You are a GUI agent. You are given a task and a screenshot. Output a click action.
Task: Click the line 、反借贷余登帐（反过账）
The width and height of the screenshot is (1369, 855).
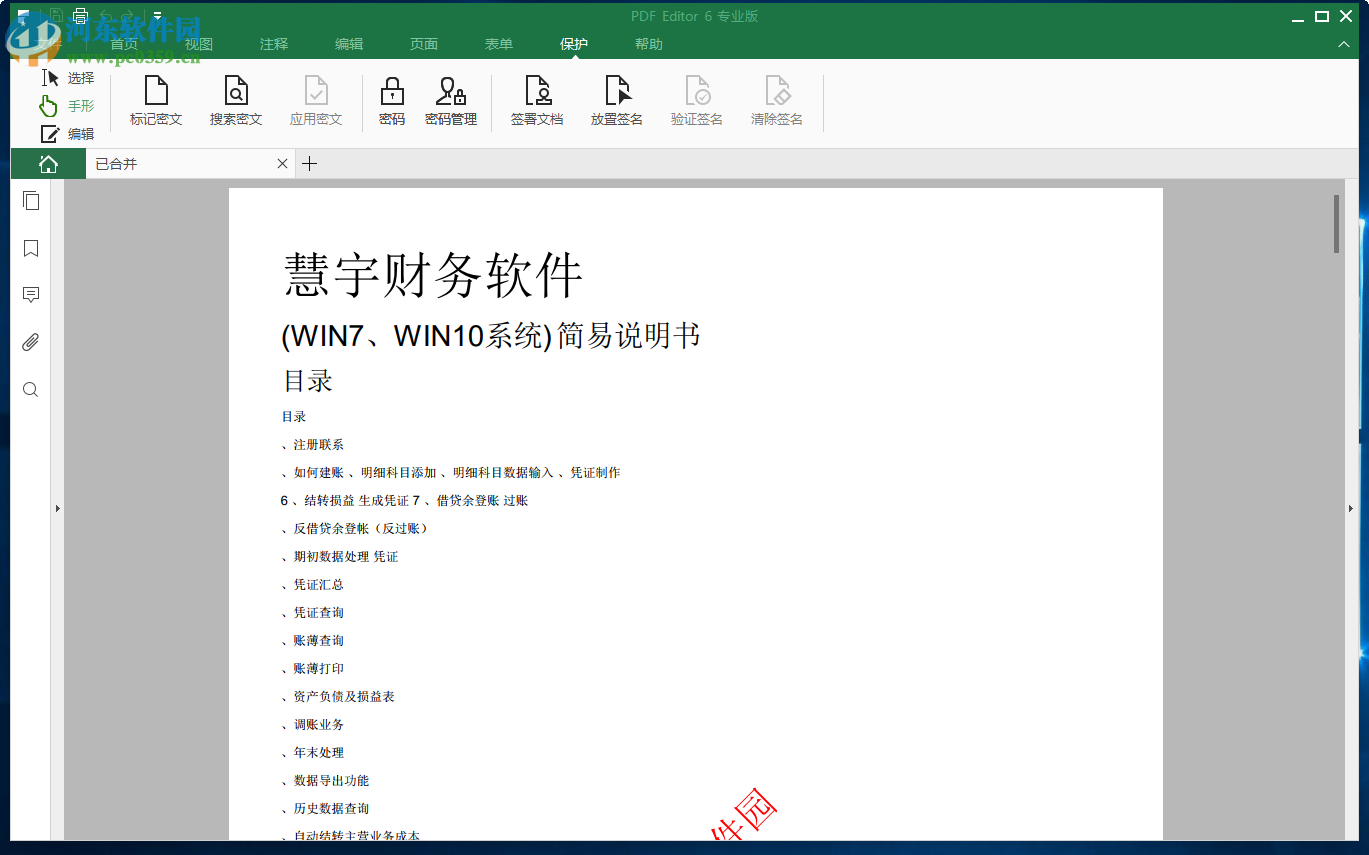pos(357,529)
